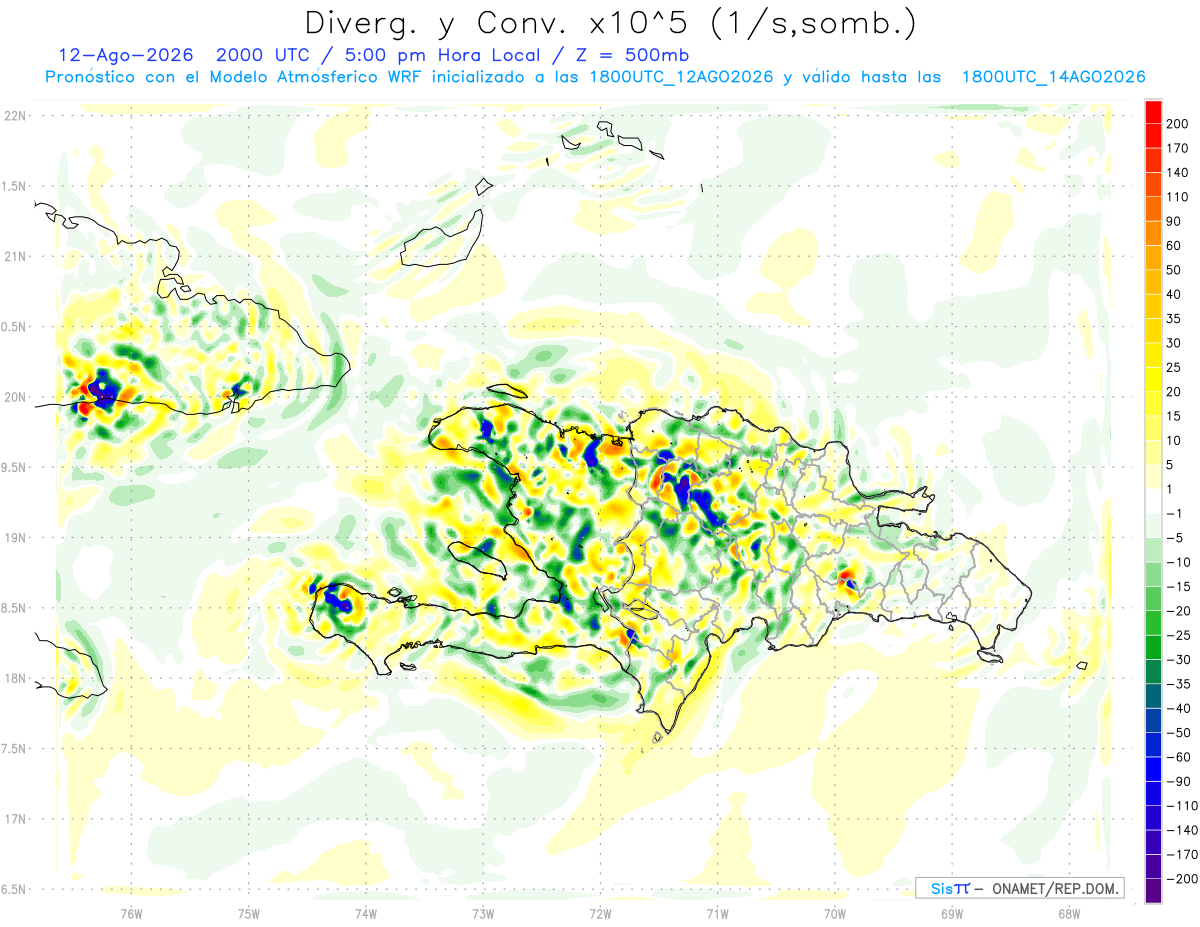Click the '21N' latitude axis label

click(x=15, y=256)
